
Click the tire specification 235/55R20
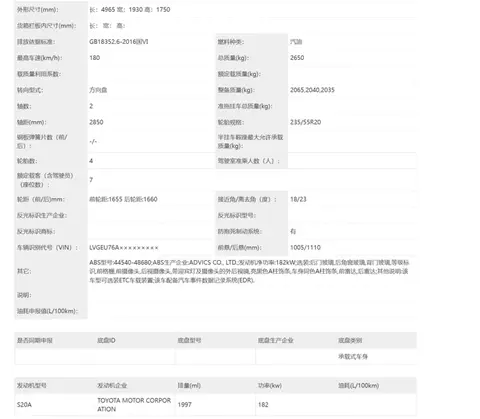click(x=306, y=122)
